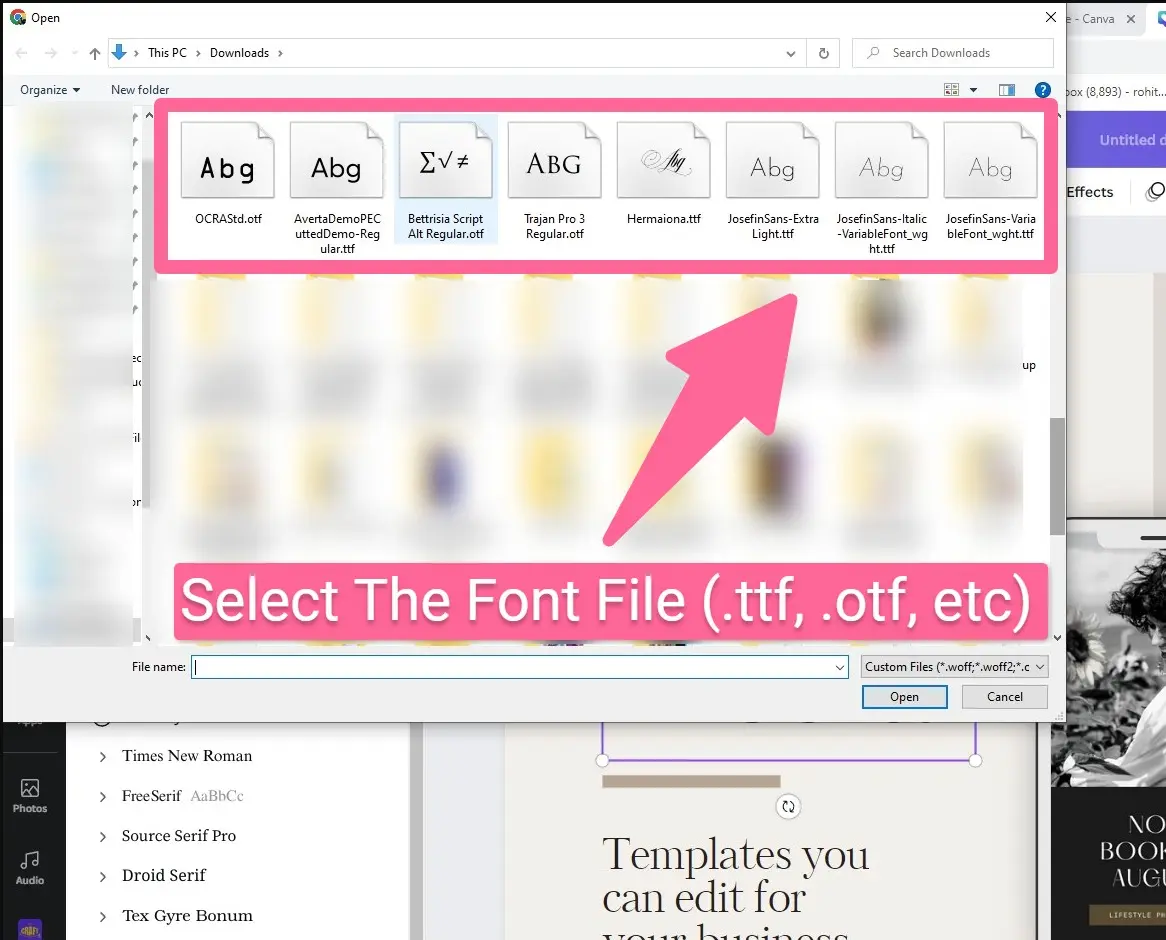Expand the address bar history dropdown
Screen dimensions: 1166x940
[790, 54]
